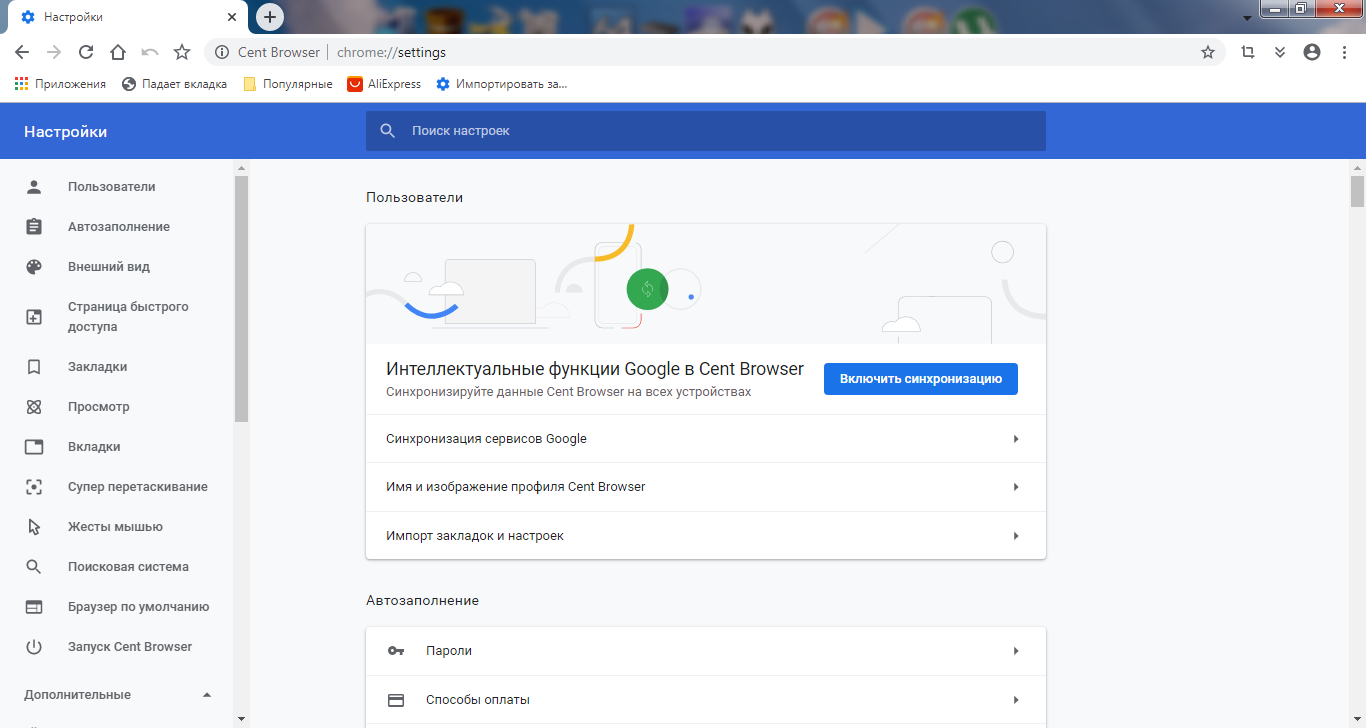Open the user profile avatar icon
This screenshot has width=1366, height=728.
click(1312, 52)
